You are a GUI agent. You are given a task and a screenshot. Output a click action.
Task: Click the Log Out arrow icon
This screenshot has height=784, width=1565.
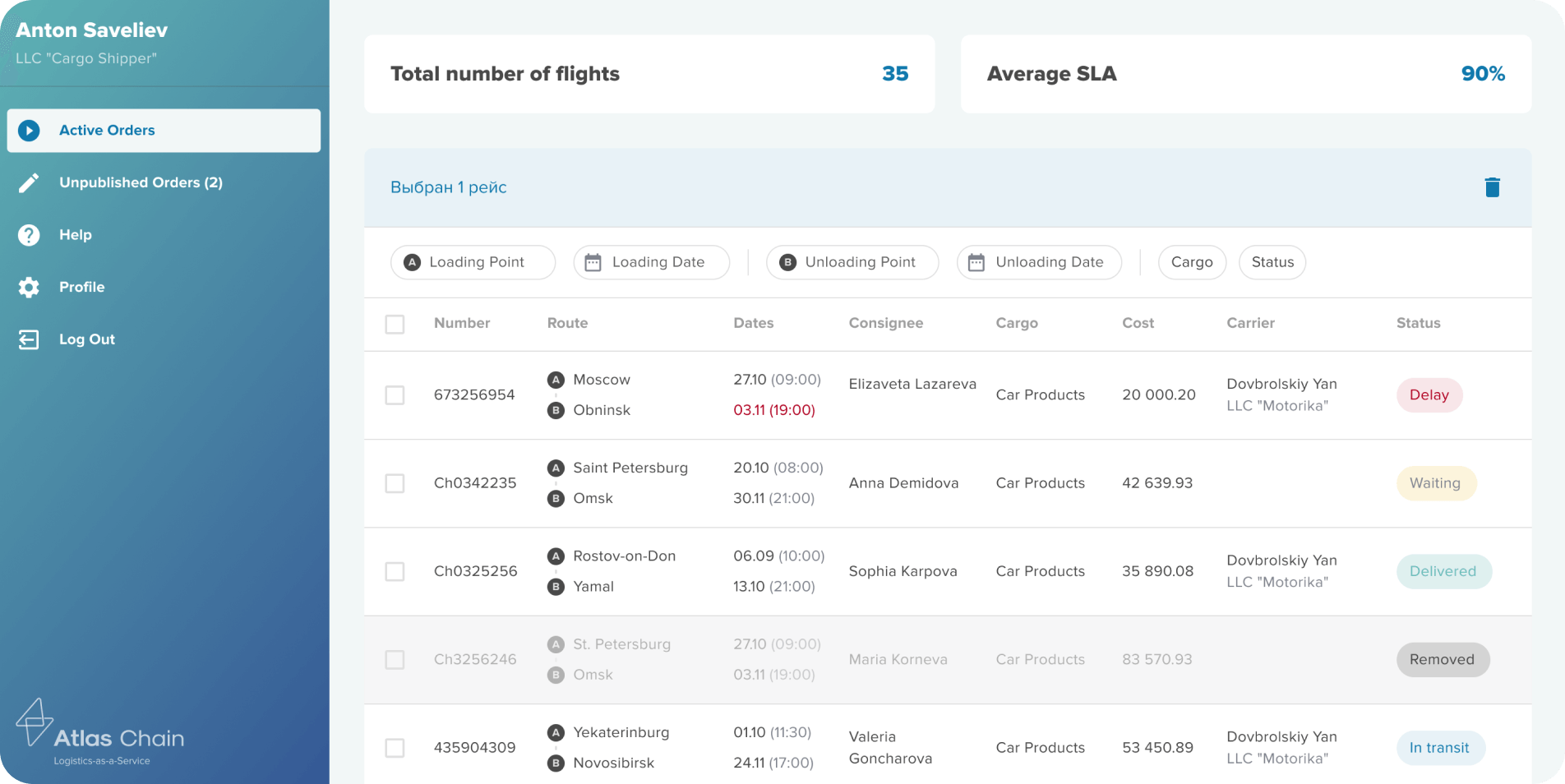point(29,339)
